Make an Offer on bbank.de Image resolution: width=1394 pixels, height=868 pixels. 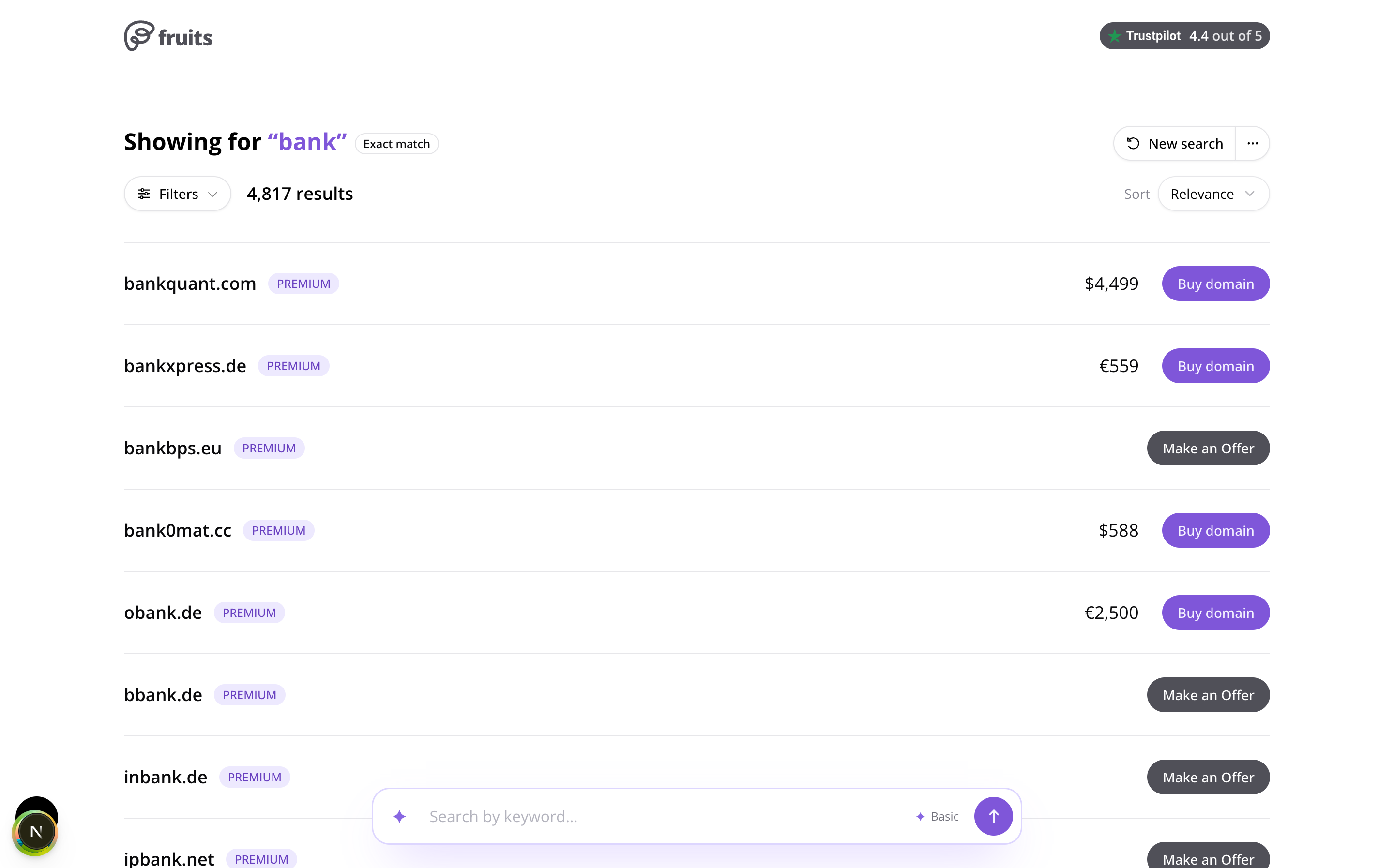coord(1208,695)
